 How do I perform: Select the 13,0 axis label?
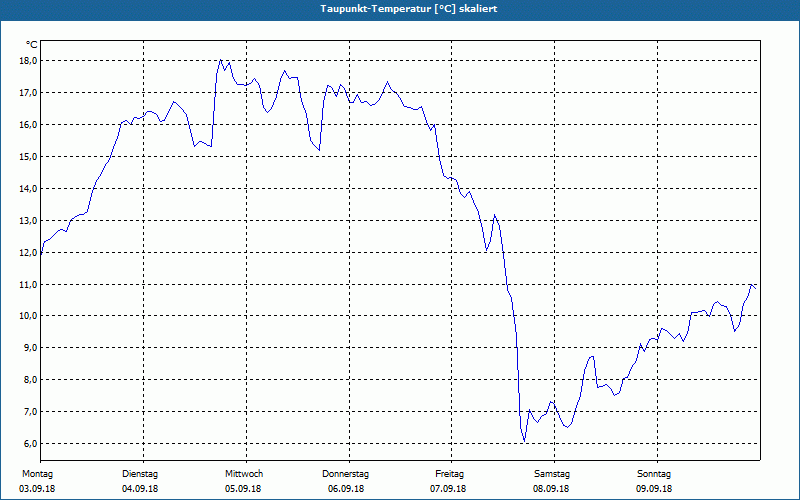click(28, 220)
